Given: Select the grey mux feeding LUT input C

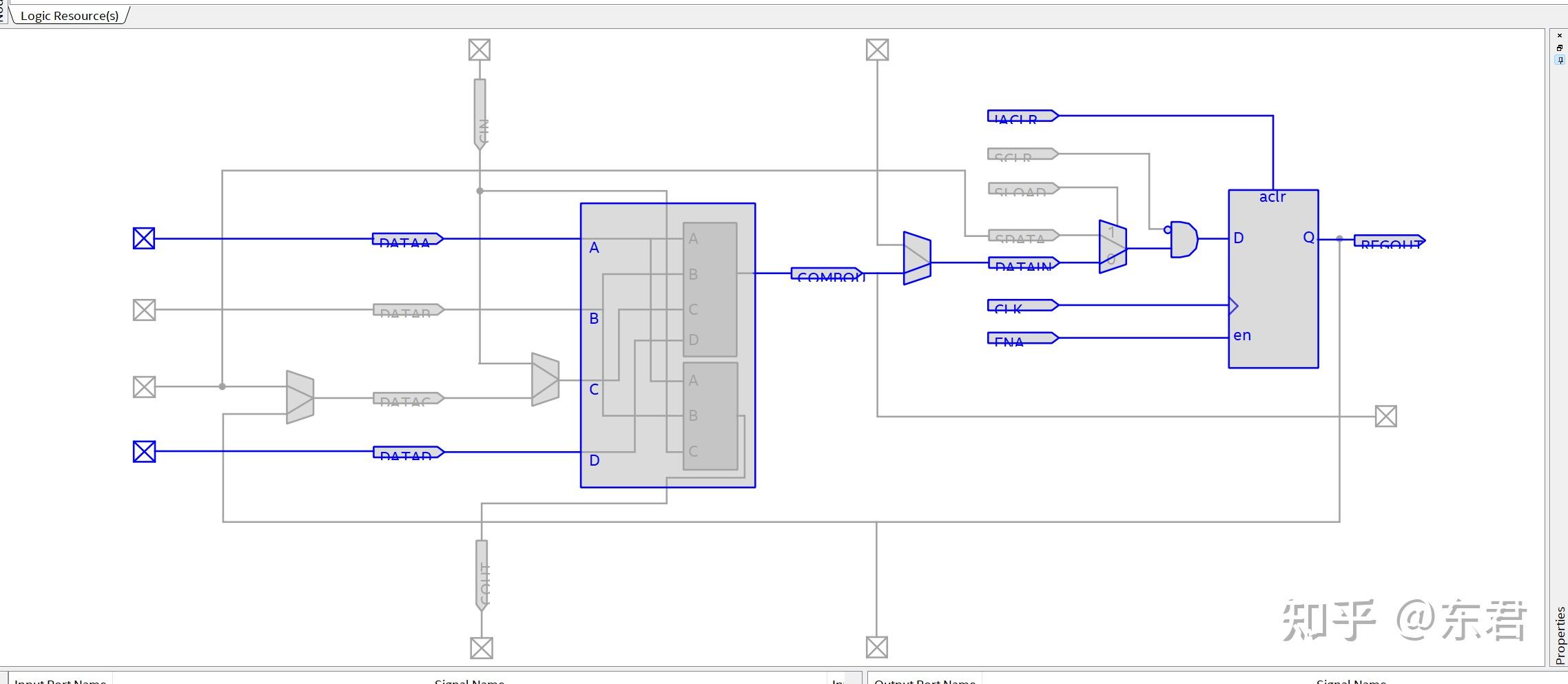Looking at the screenshot, I should [546, 380].
